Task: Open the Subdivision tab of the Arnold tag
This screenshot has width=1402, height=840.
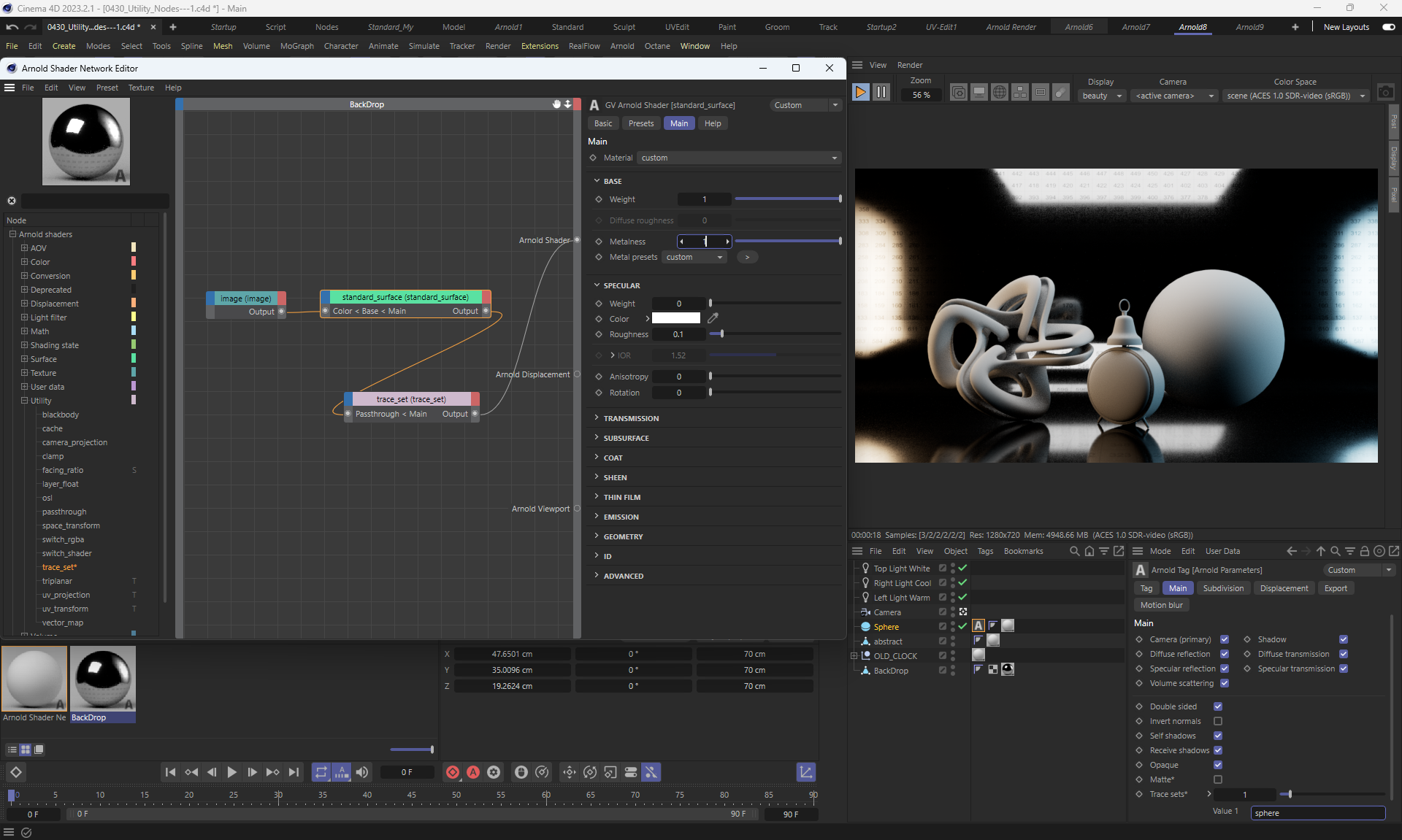Action: 1223,588
